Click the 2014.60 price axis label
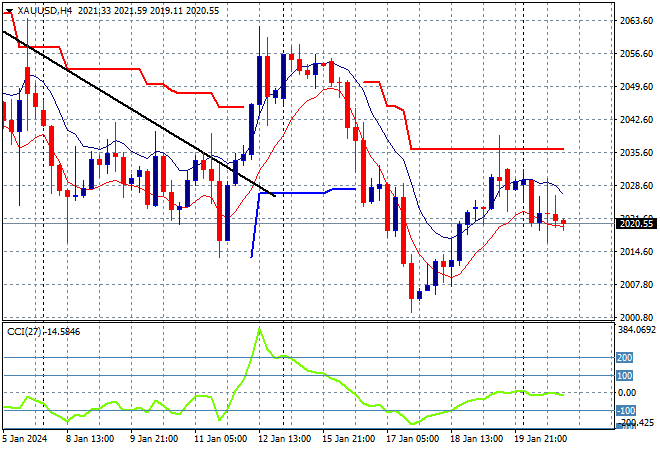Screen dimensions: 660x450 636,252
